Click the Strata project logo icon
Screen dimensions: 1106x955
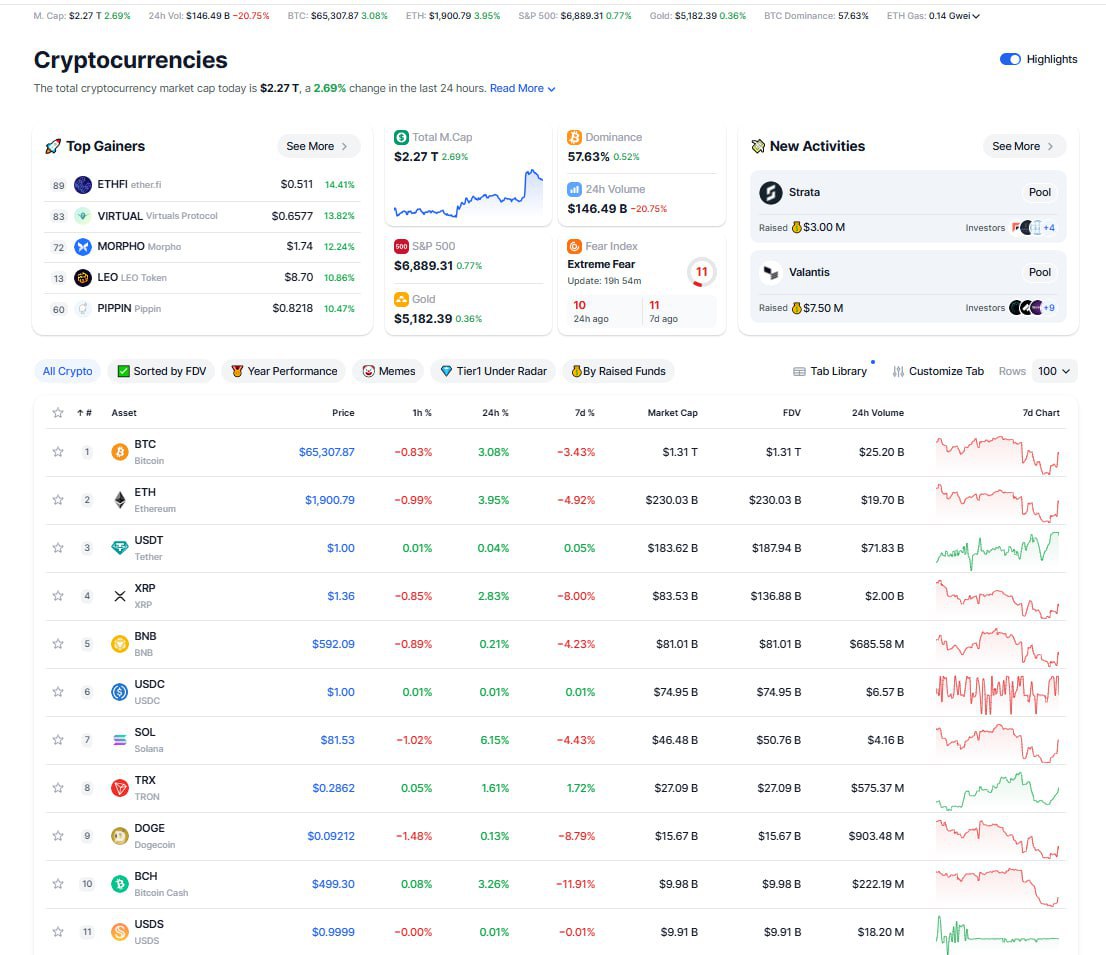[x=770, y=192]
